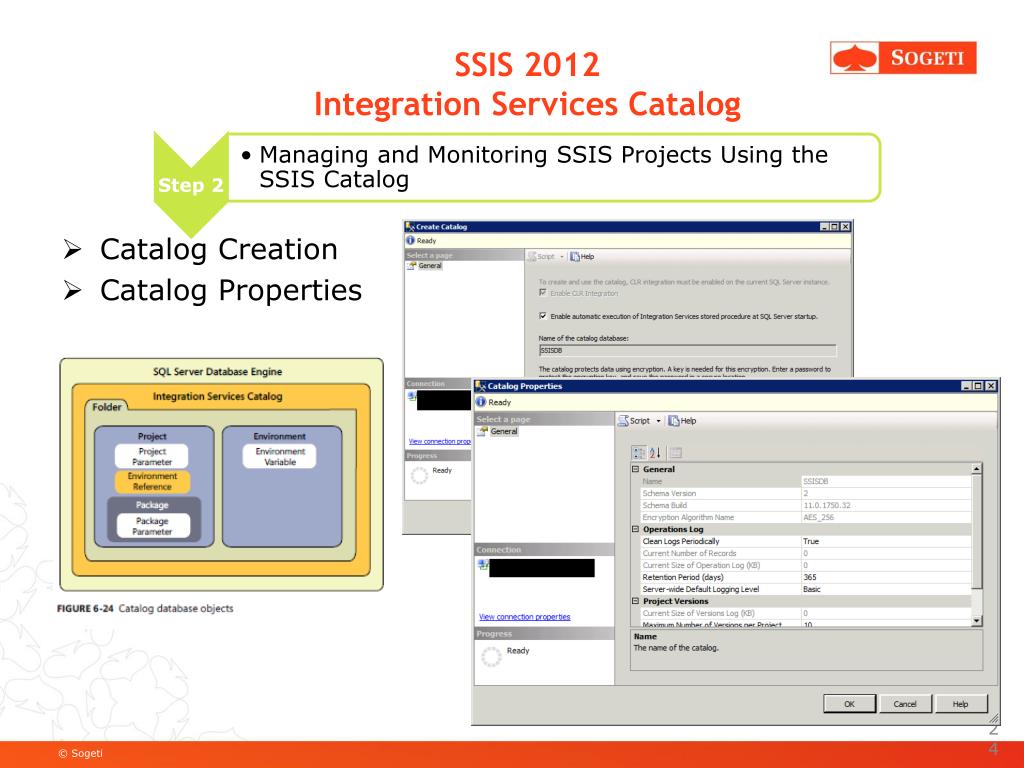Click Catalog Properties title bar icon
The image size is (1024, 768).
pos(480,386)
